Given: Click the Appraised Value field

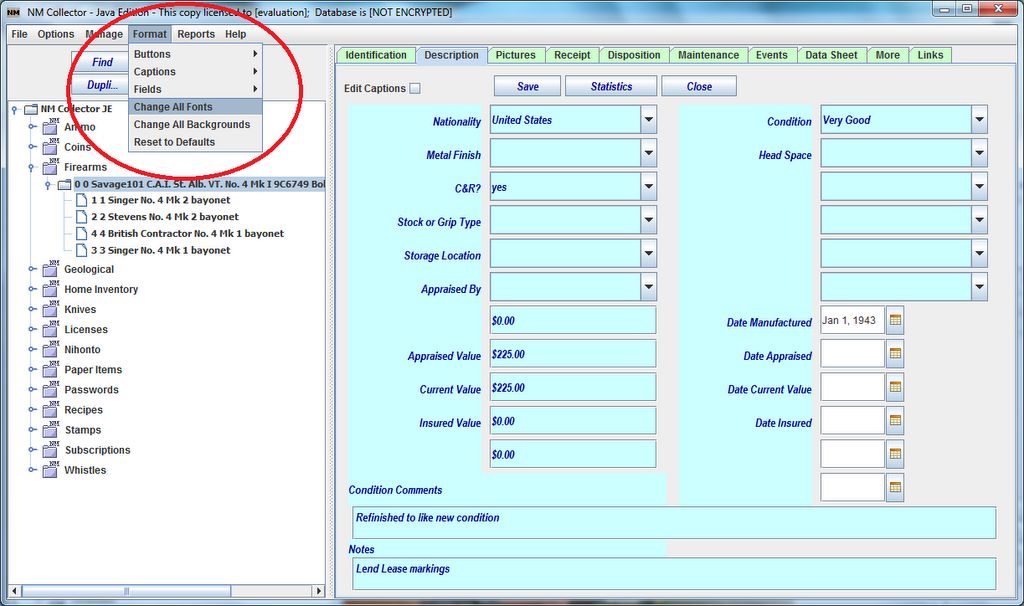Looking at the screenshot, I should (573, 354).
